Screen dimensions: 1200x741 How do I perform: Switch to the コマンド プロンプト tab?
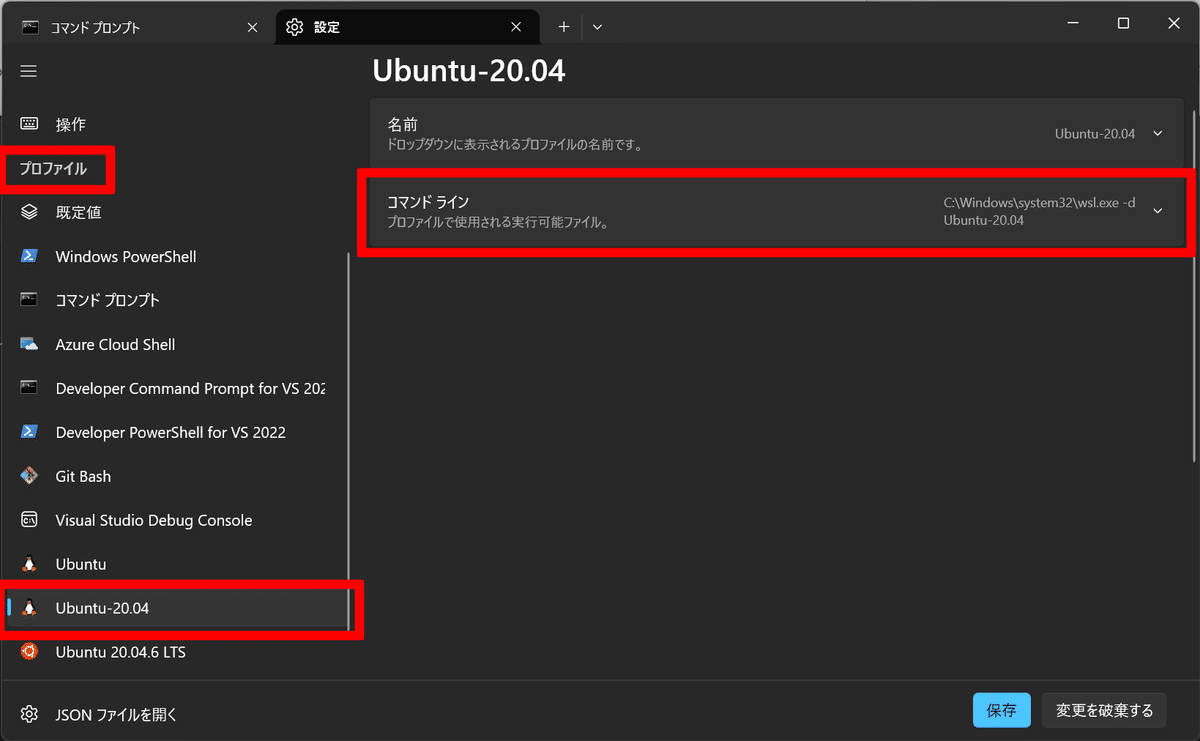[140, 27]
